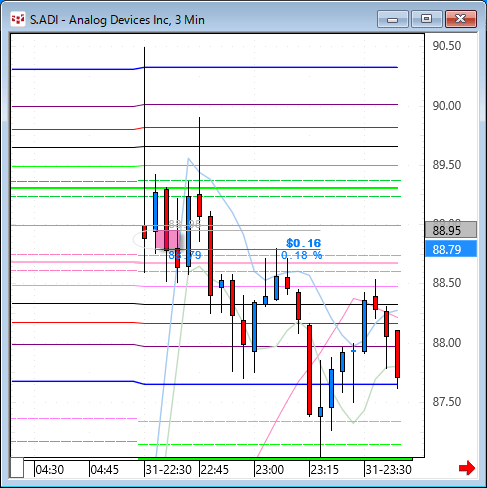The image size is (487, 488).
Task: Minimize the S.ADI chart window
Action: pyautogui.click(x=393, y=19)
